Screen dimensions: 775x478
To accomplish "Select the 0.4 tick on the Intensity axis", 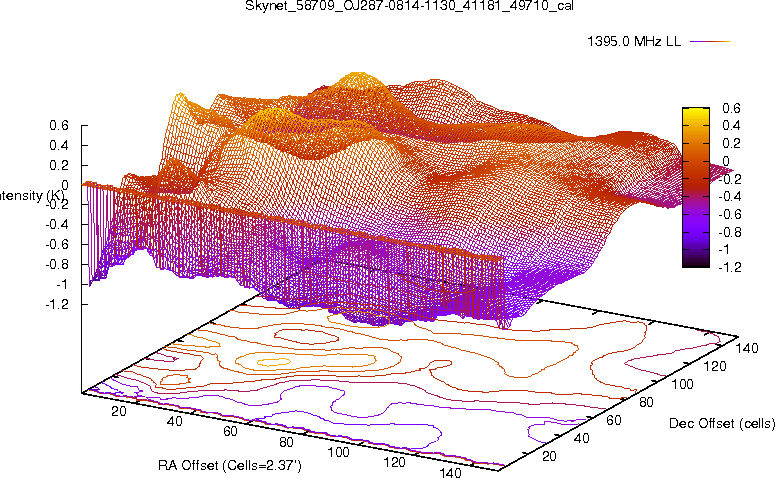I will (59, 145).
